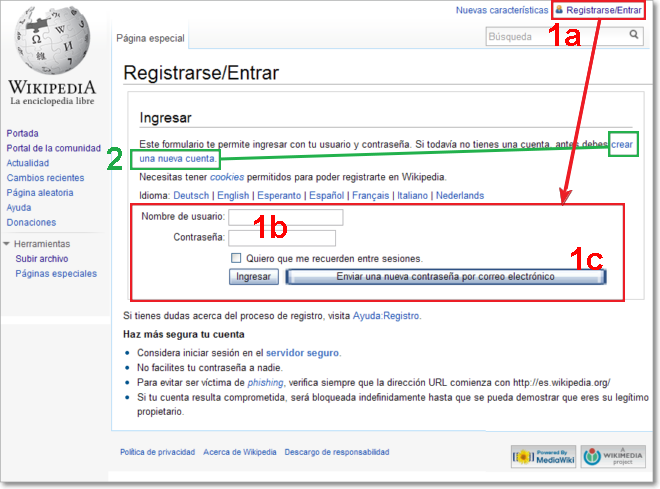Click Nuevas características link

[x=502, y=10]
